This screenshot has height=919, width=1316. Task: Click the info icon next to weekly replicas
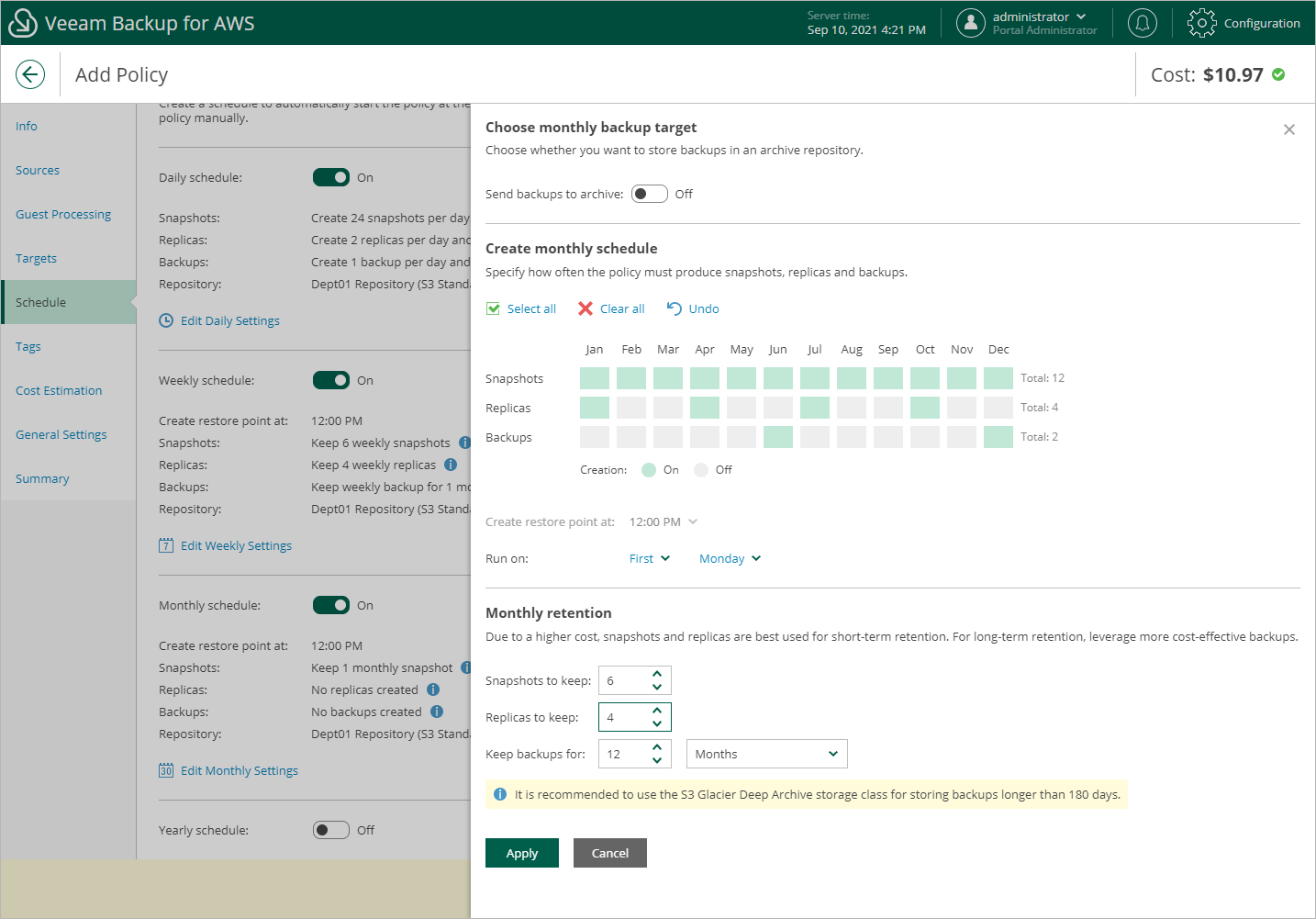click(x=451, y=465)
